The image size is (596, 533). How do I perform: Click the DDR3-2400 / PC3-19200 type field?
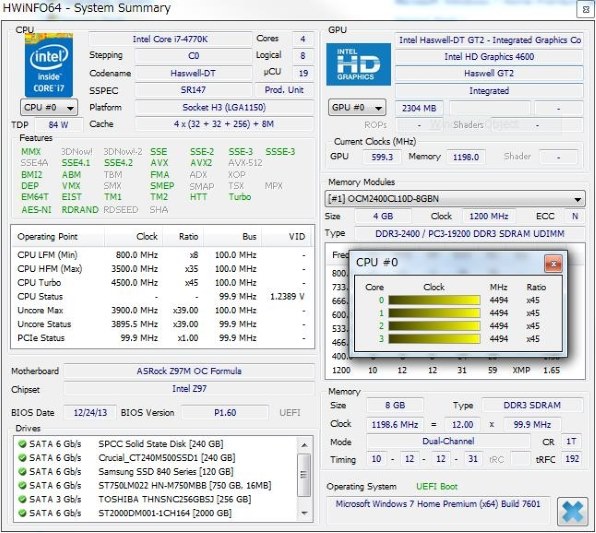pyautogui.click(x=470, y=234)
